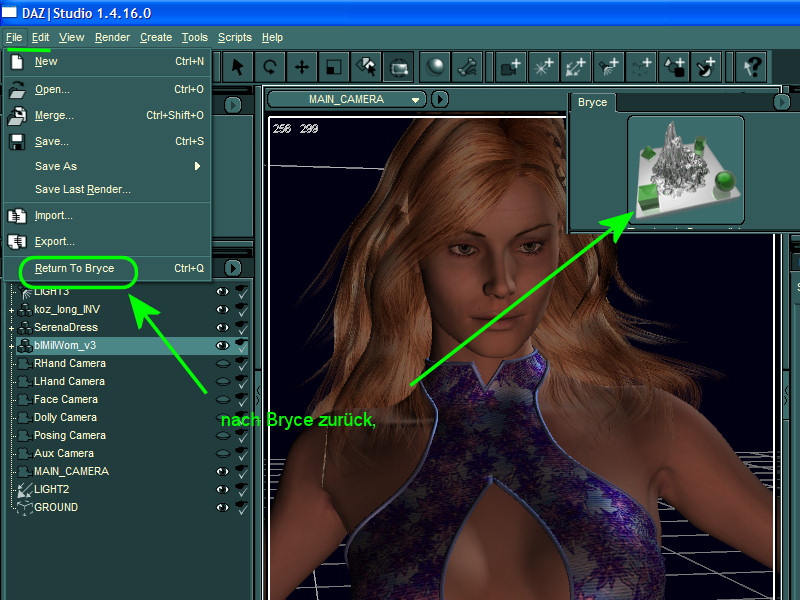800x600 pixels.
Task: Toggle visibility of blMilWom_v3
Action: 222,345
